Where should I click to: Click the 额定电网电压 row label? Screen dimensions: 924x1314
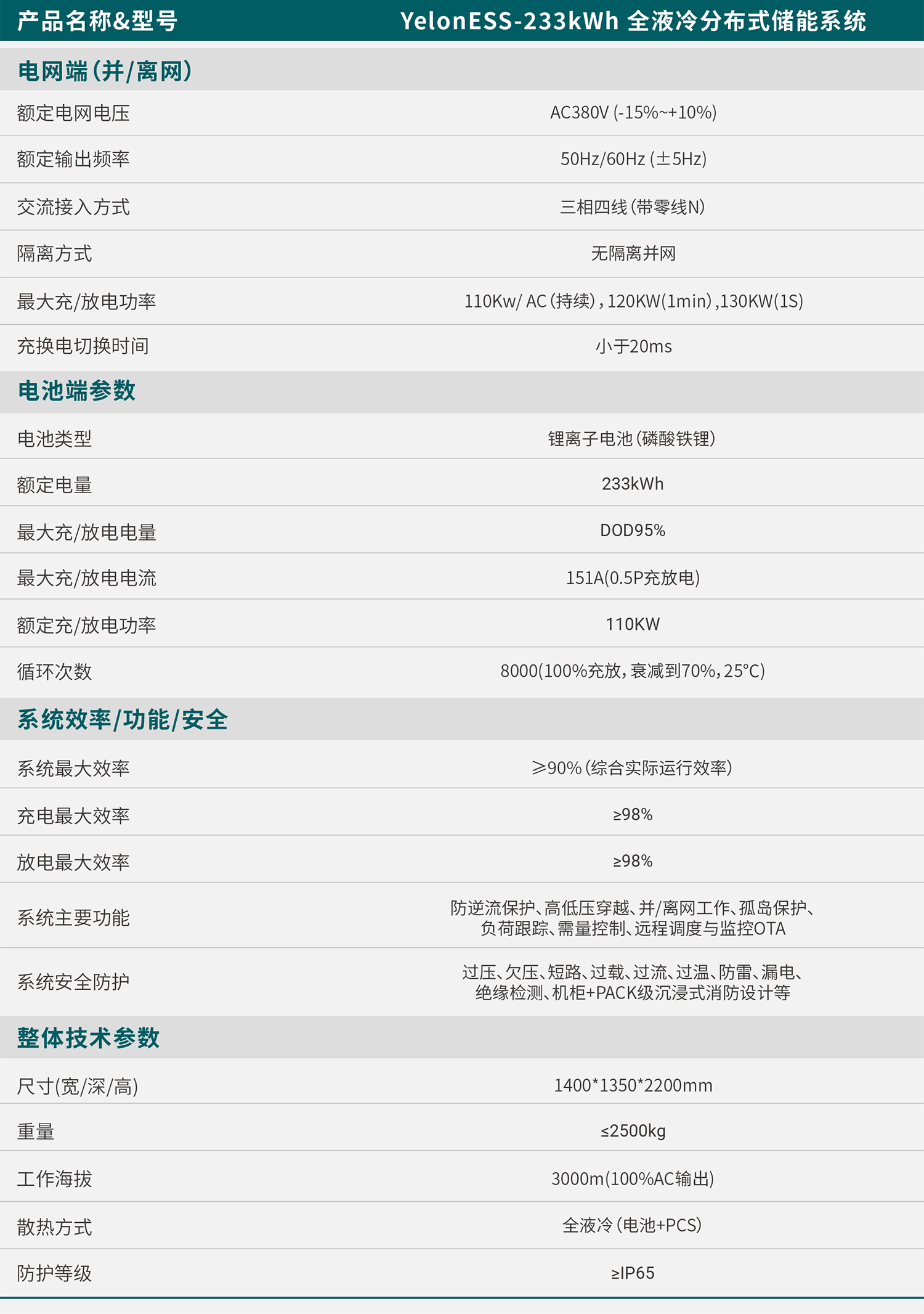click(x=73, y=113)
